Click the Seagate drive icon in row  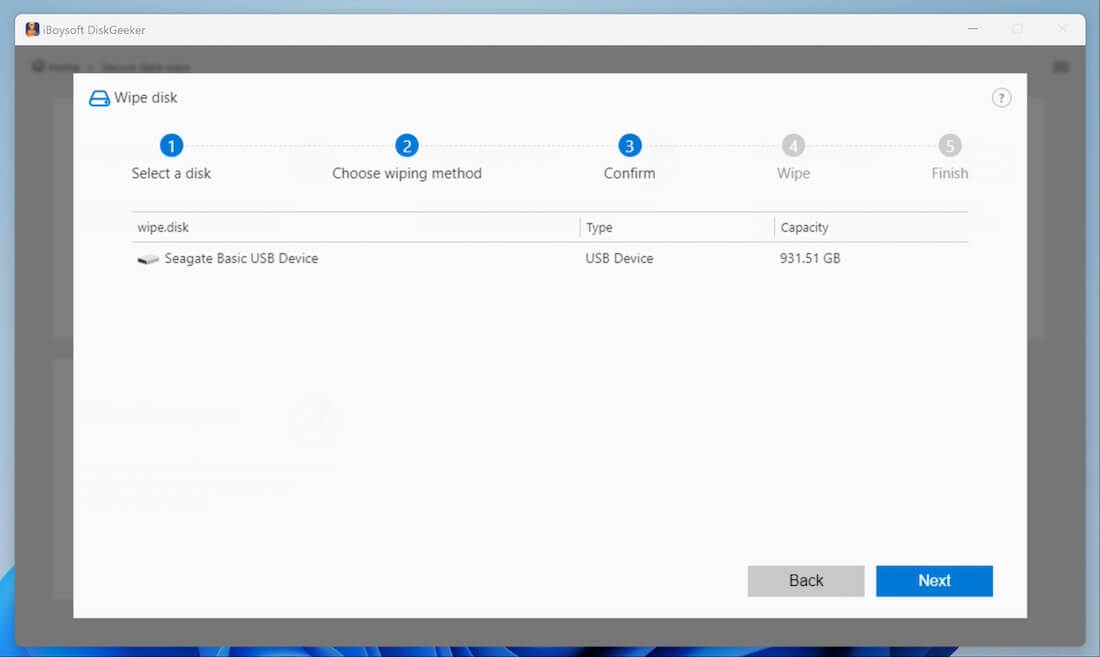[147, 259]
